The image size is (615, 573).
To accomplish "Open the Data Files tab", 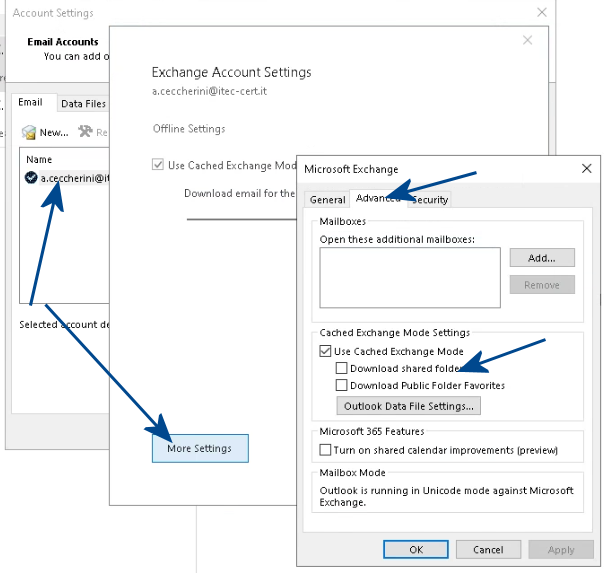I will 83,104.
